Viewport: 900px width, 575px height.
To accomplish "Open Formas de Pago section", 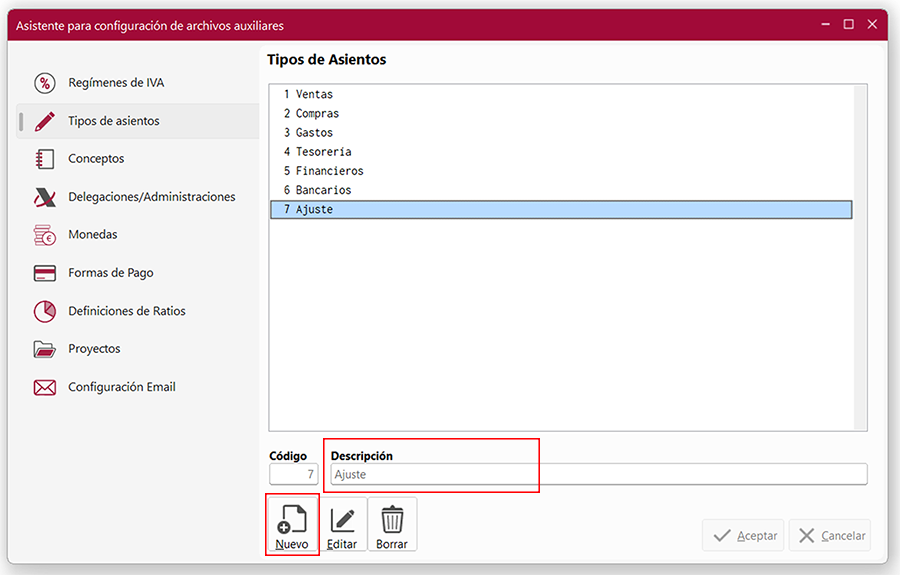I will click(138, 273).
